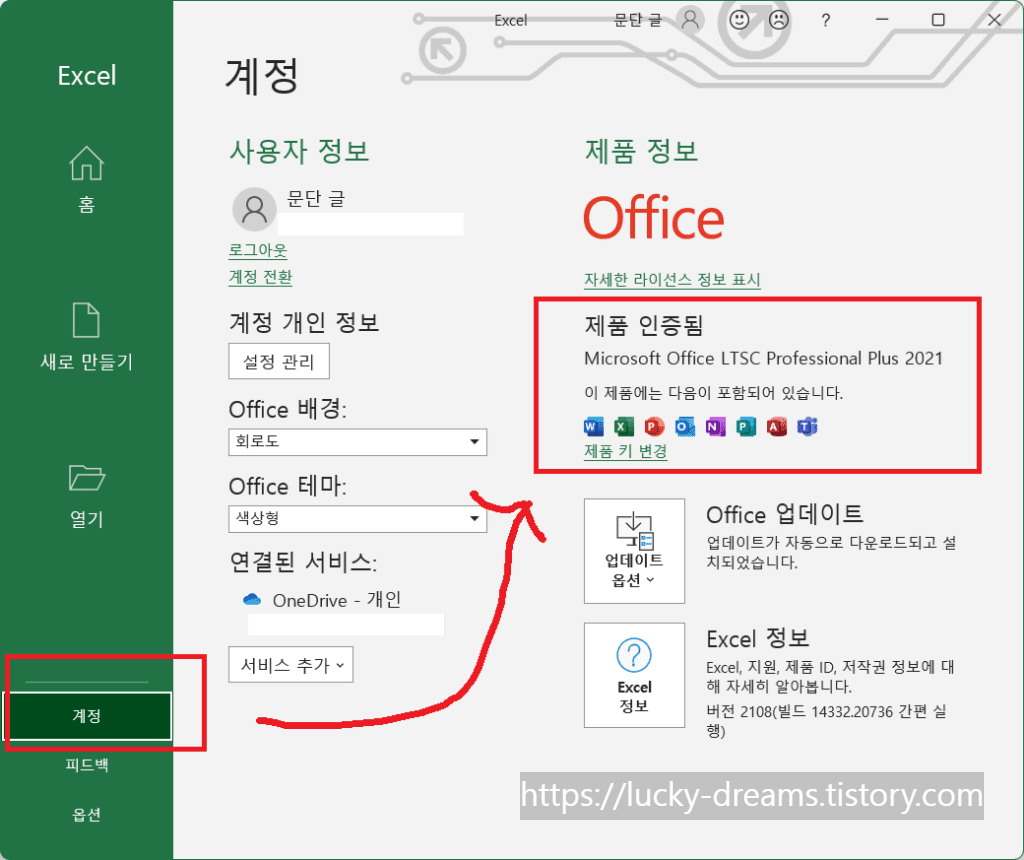Viewport: 1024px width, 860px height.
Task: Click the Office 업데이트 heading
Action: [x=784, y=515]
